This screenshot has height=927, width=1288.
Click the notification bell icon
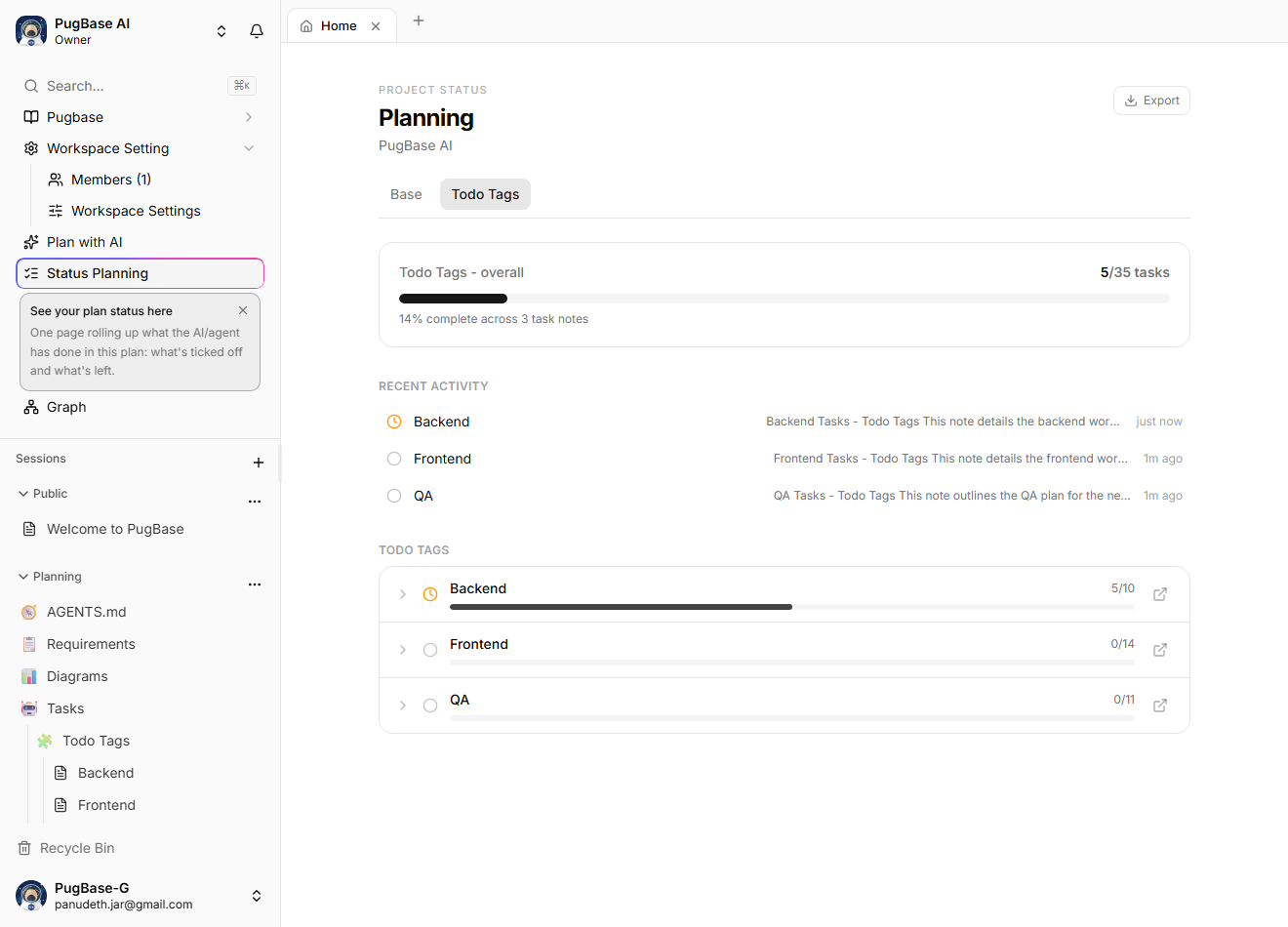(257, 31)
